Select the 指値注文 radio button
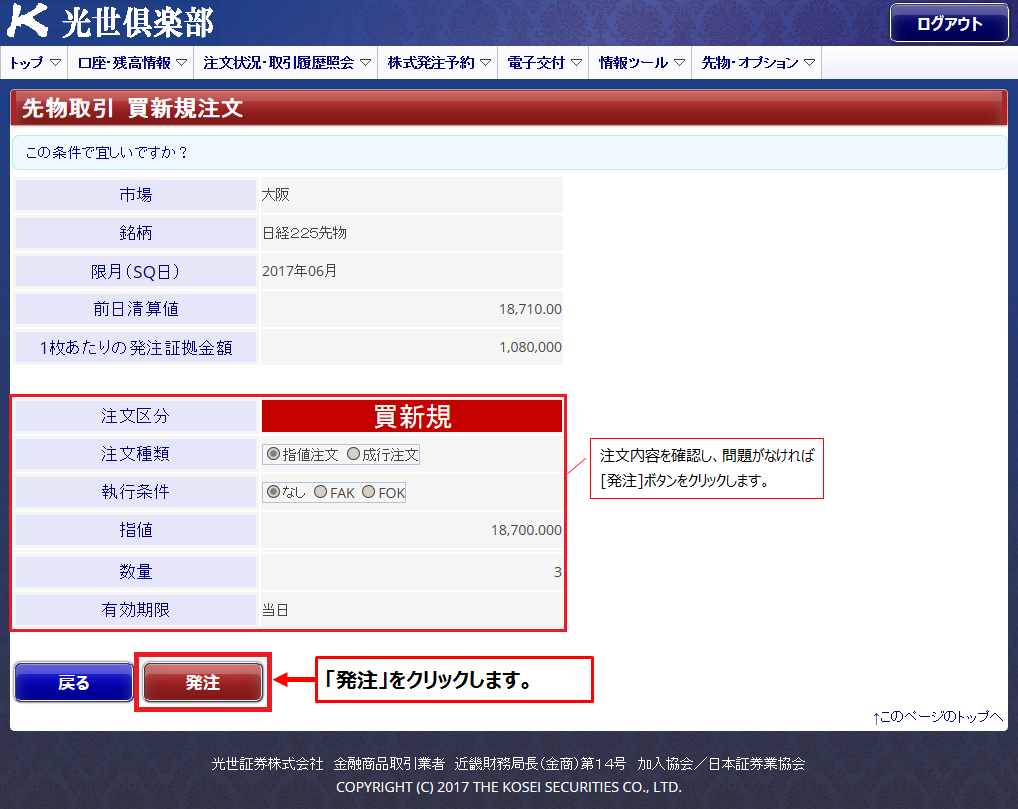Image resolution: width=1018 pixels, height=809 pixels. tap(273, 454)
